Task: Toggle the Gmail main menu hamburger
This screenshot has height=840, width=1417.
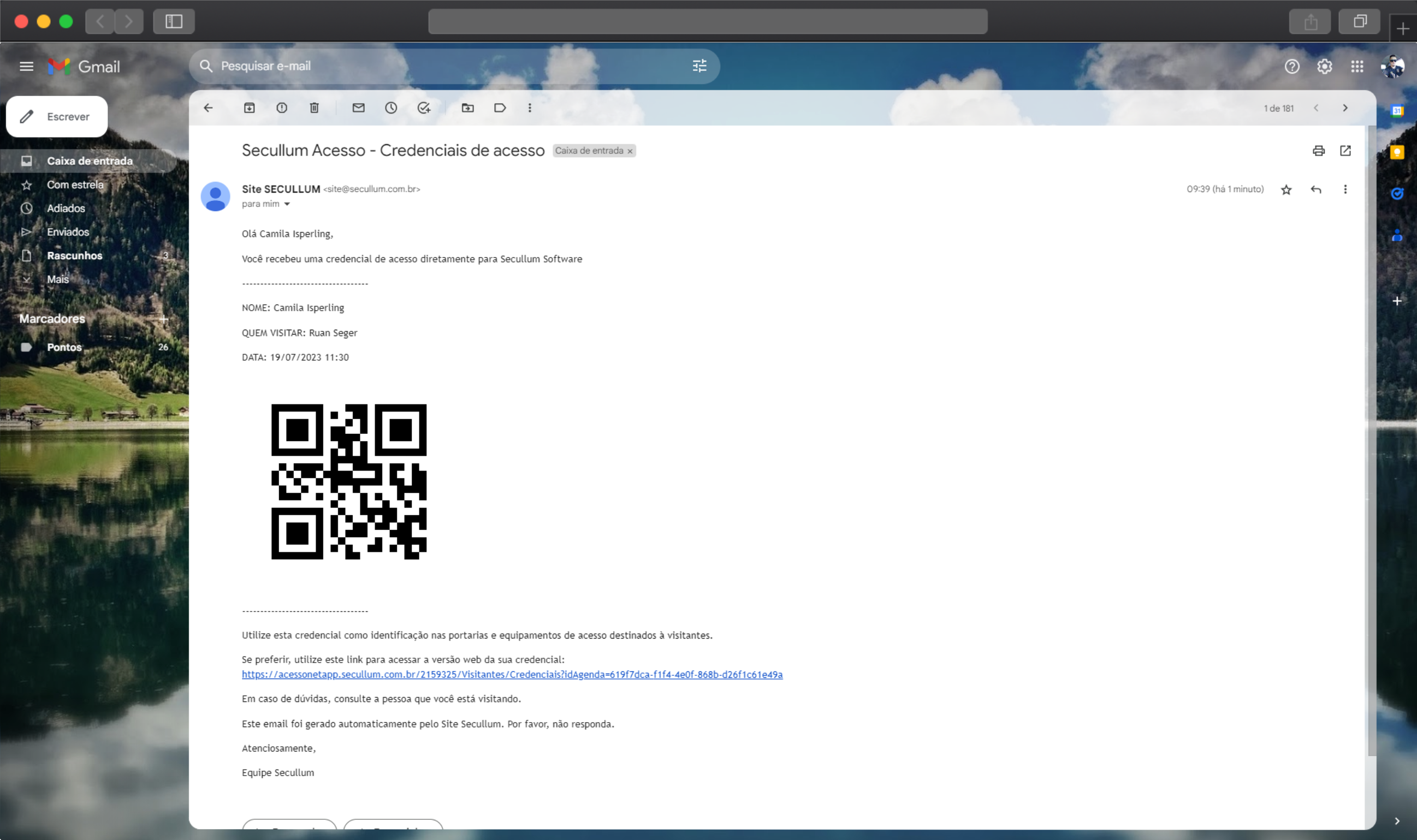Action: click(26, 66)
